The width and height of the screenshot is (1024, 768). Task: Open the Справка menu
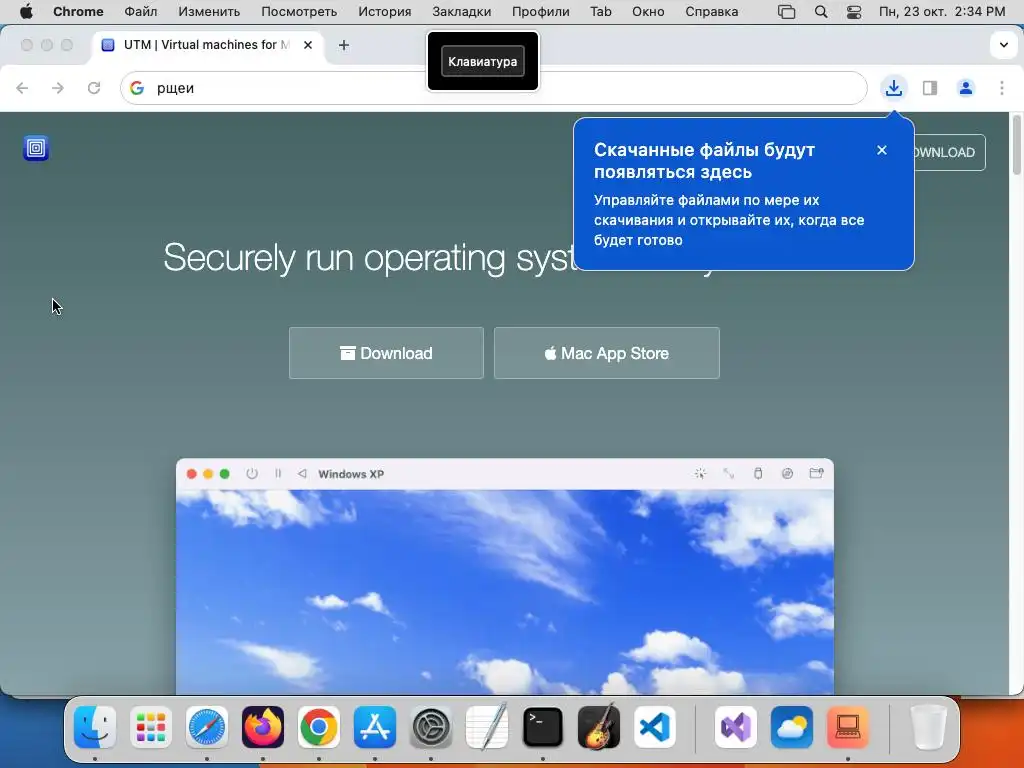point(712,12)
